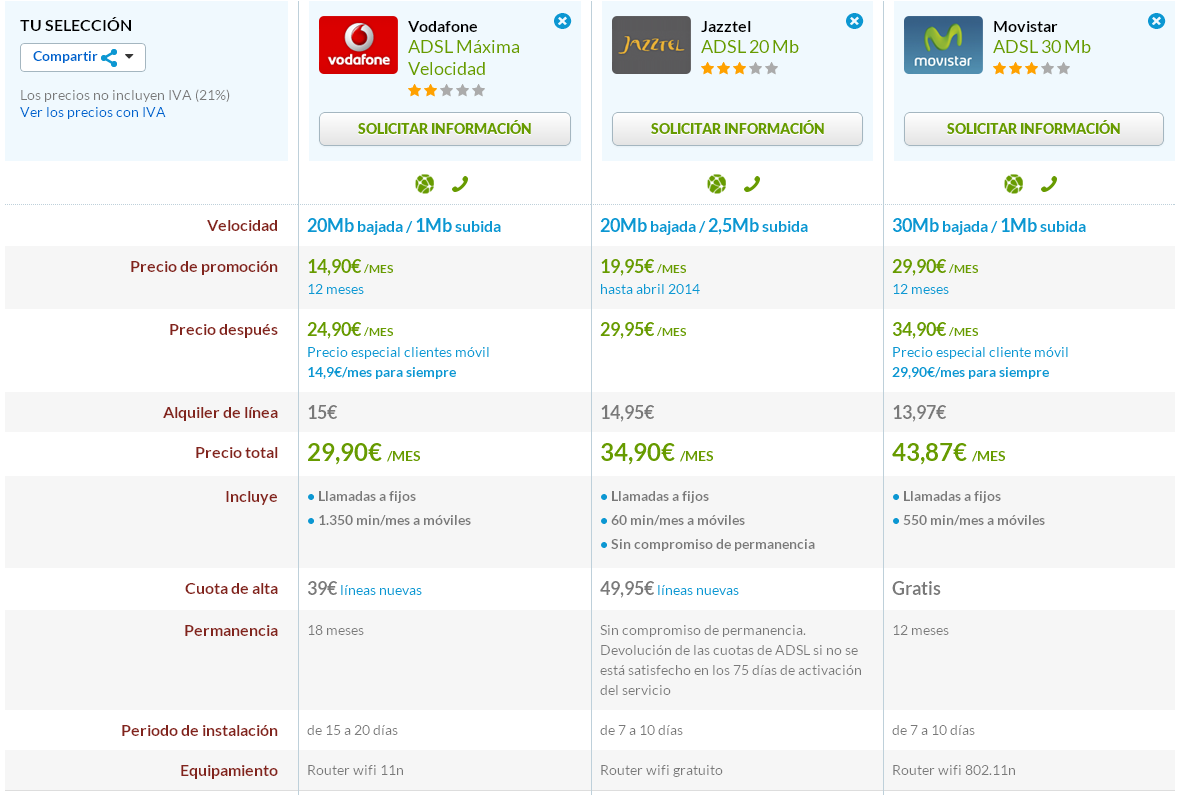Click the TU SELECCIÓN heading
This screenshot has height=795, width=1177.
(76, 26)
